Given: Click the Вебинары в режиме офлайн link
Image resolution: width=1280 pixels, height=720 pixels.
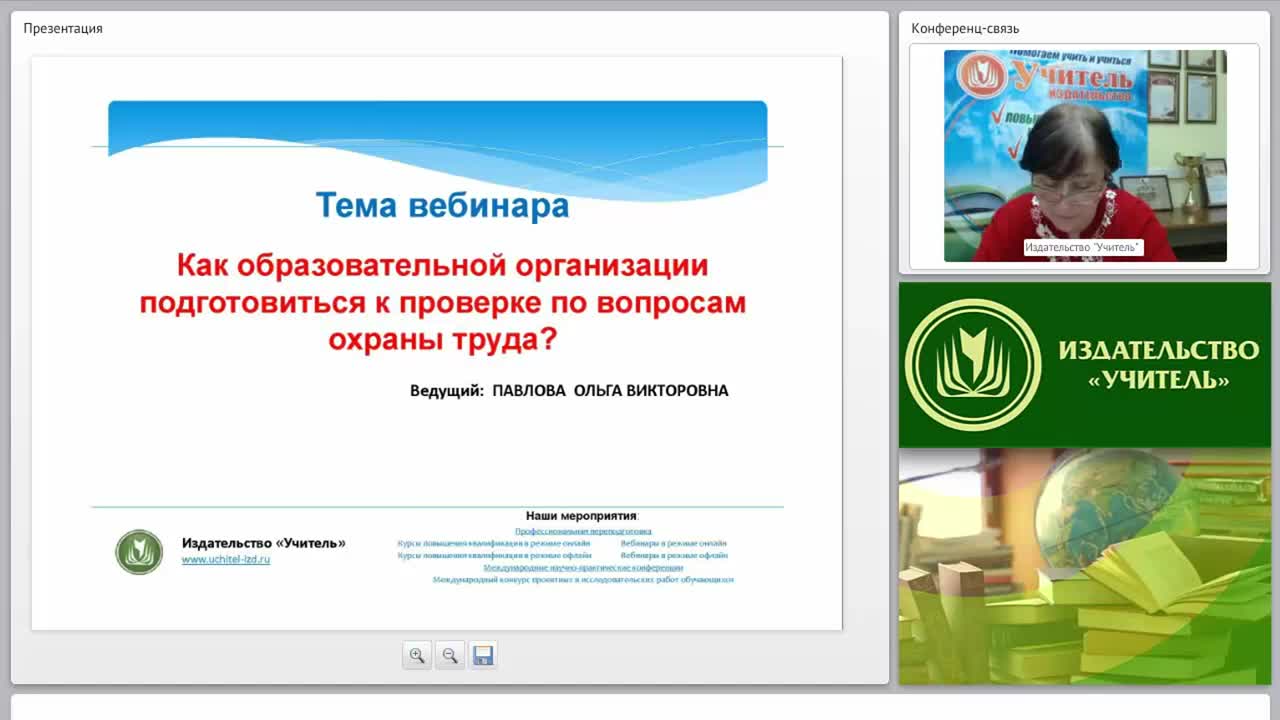Looking at the screenshot, I should click(674, 555).
